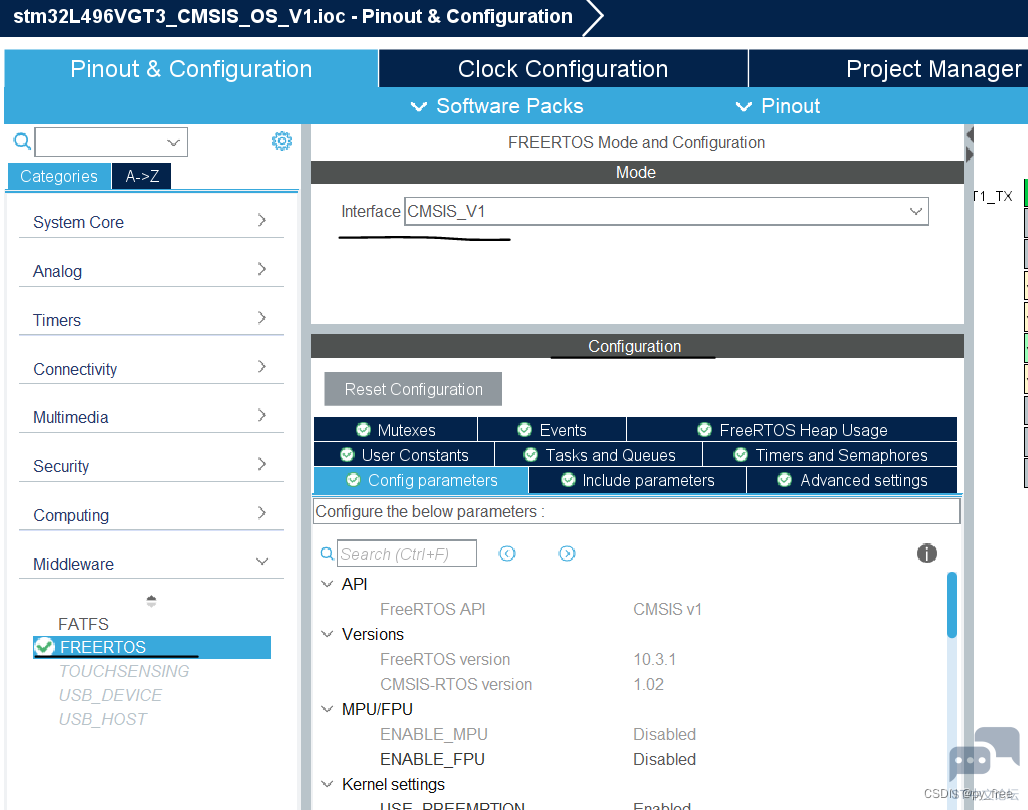Select the A->Z view tab

[142, 176]
